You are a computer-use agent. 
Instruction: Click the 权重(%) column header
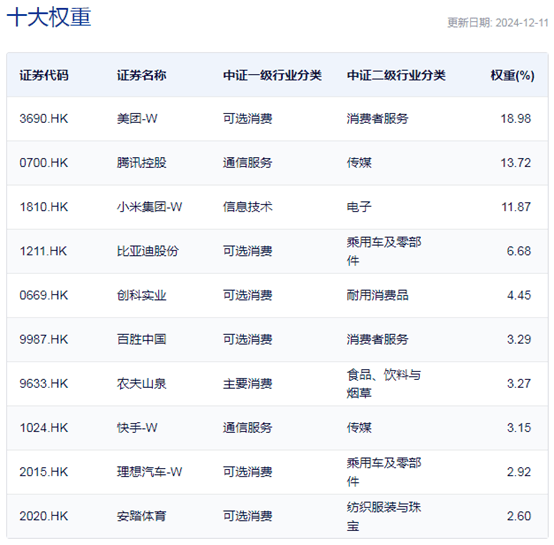(x=512, y=75)
